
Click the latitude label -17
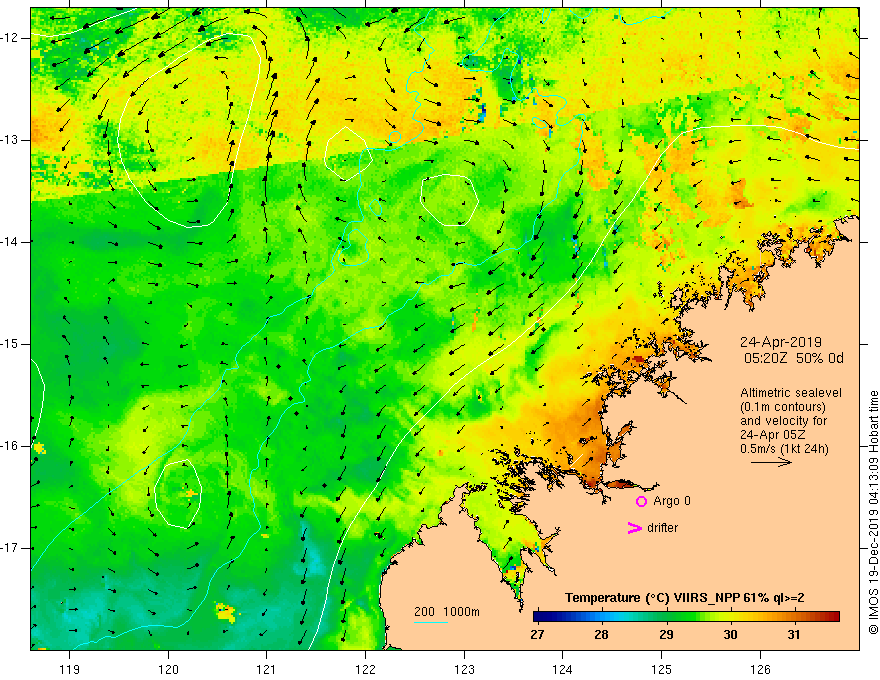10,548
